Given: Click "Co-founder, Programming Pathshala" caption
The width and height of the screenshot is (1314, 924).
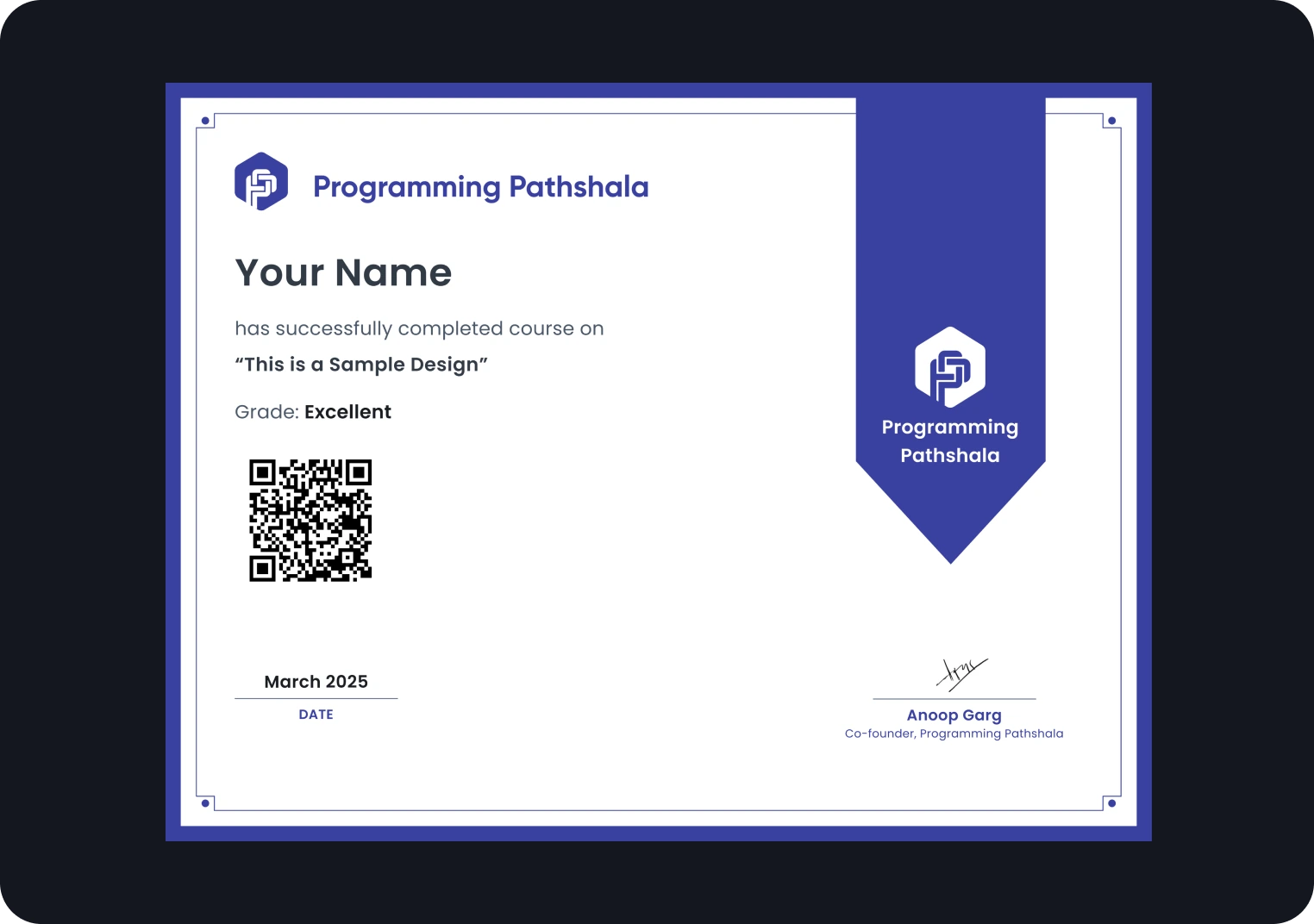Looking at the screenshot, I should point(954,734).
